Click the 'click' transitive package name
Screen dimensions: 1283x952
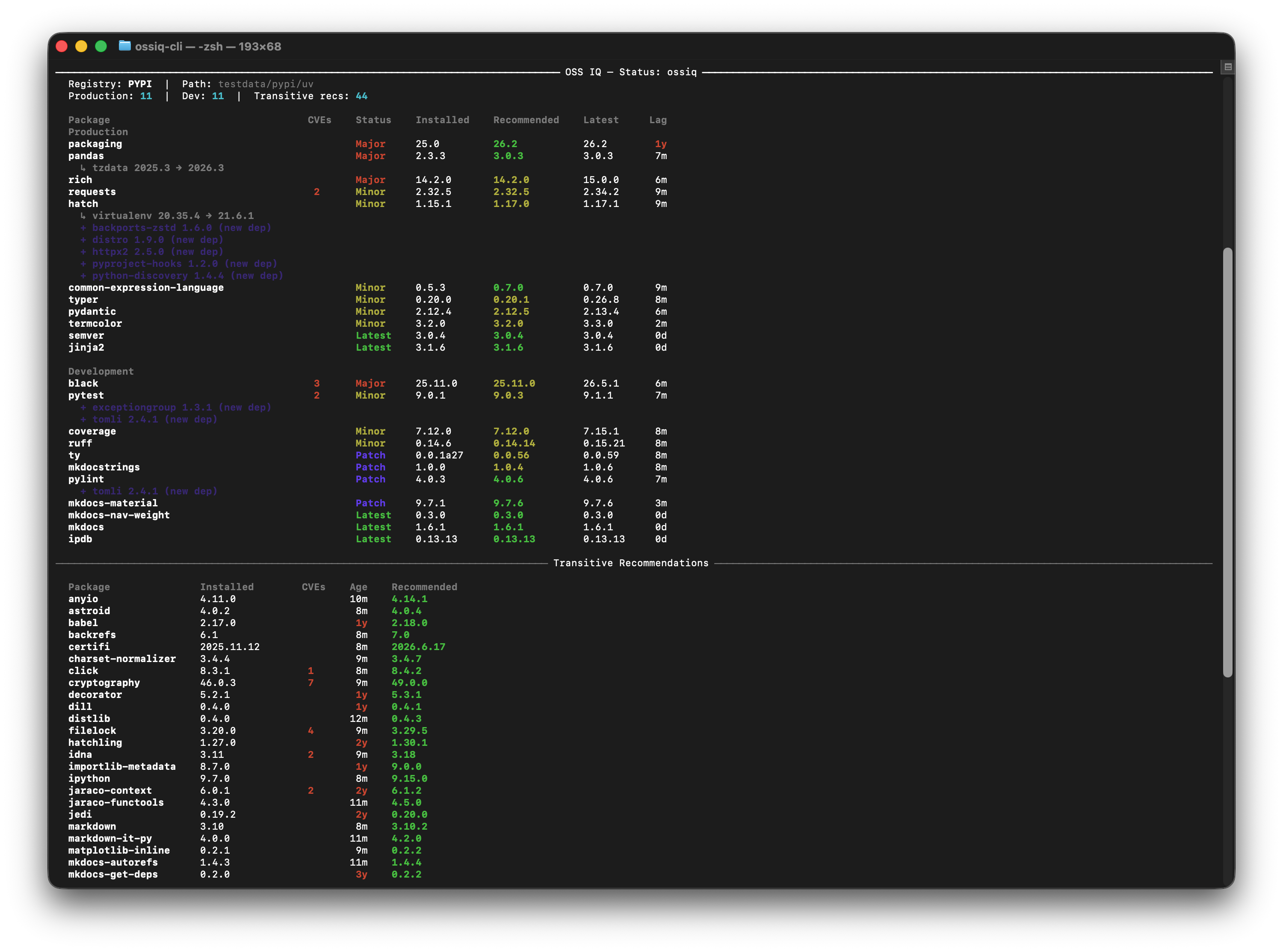click(x=83, y=671)
